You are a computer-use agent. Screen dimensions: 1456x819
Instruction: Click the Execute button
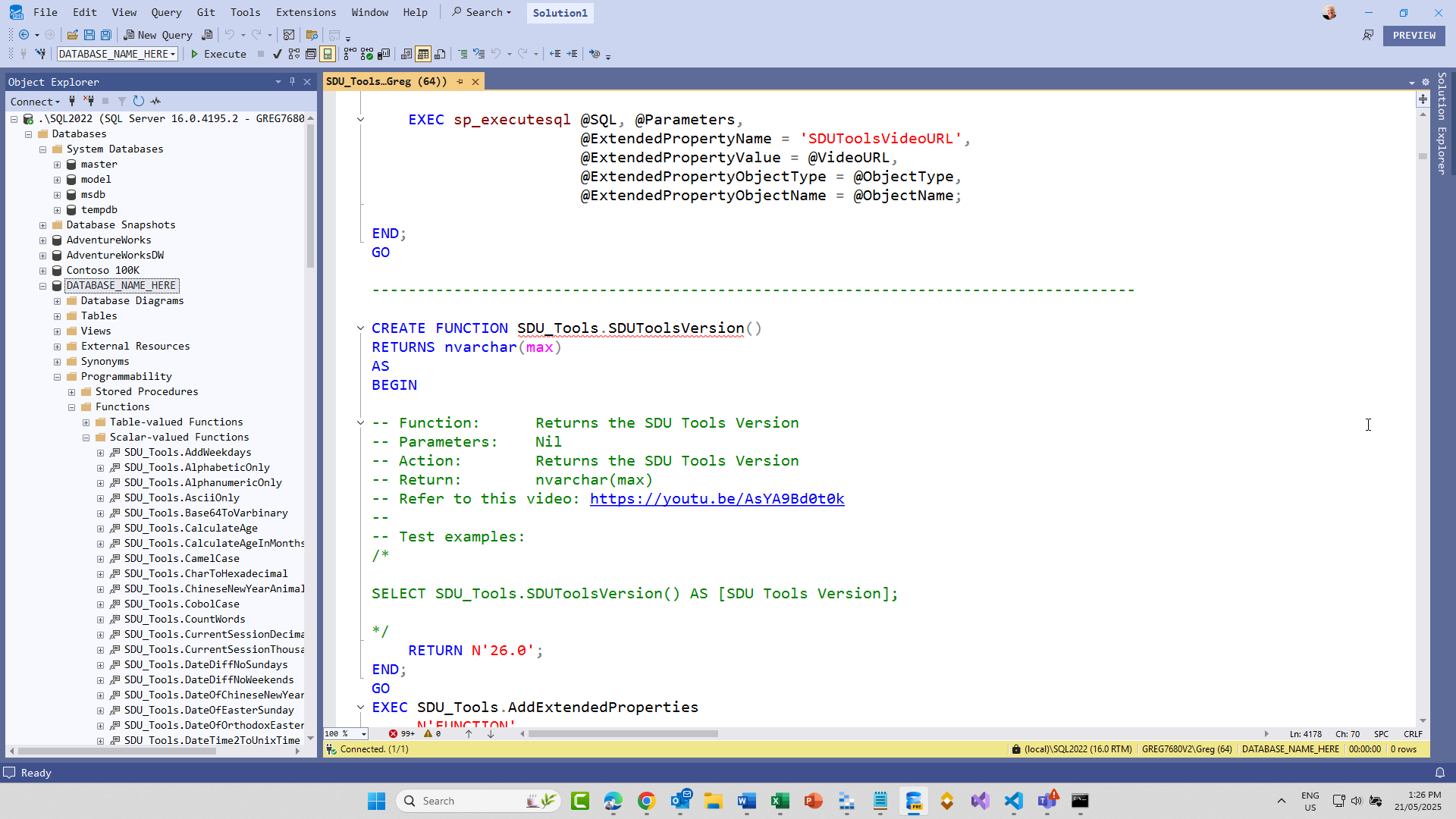(218, 54)
